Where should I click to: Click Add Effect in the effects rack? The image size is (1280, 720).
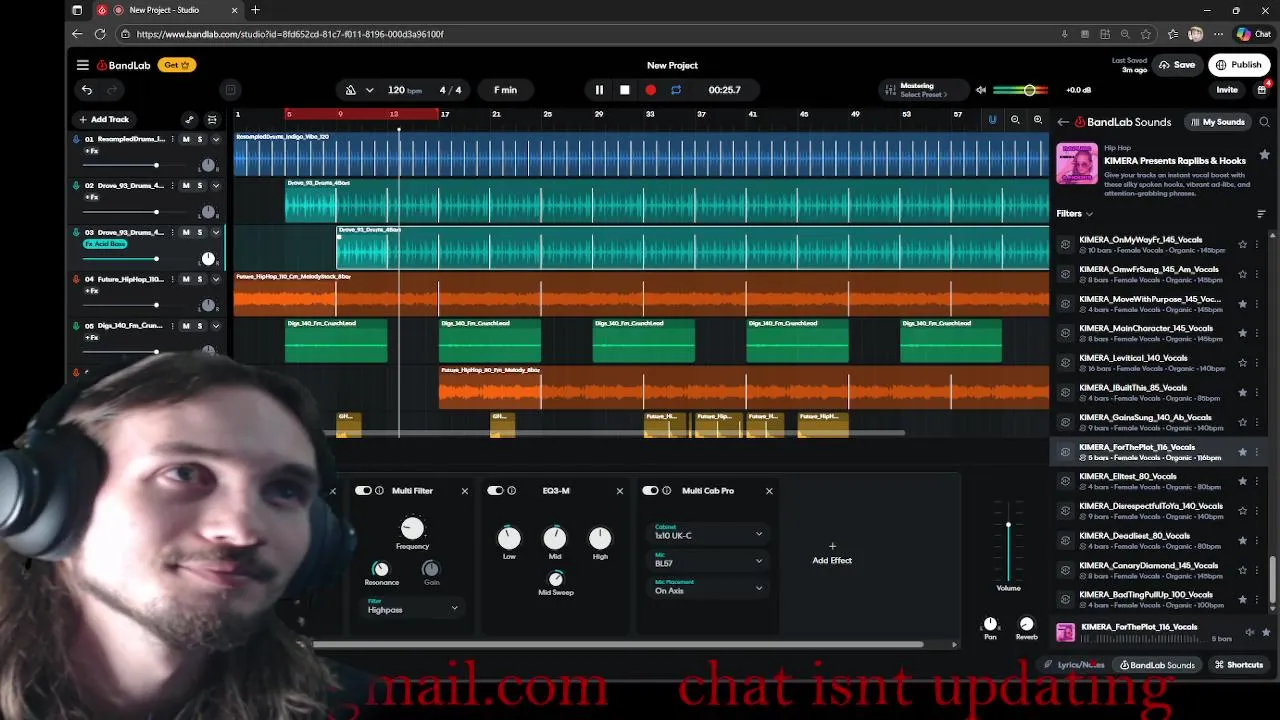point(832,554)
